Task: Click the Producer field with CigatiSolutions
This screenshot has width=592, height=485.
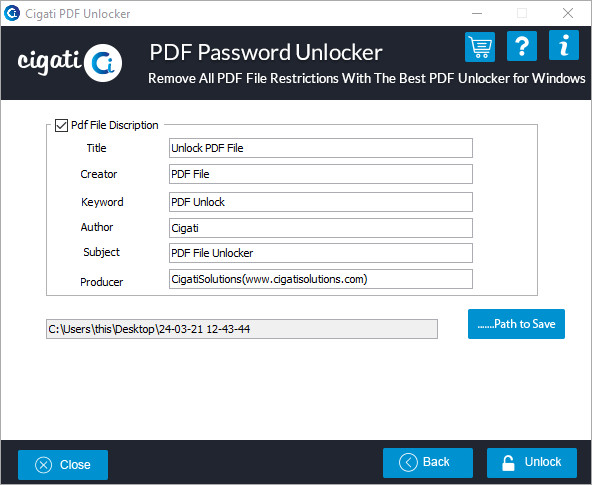Action: click(321, 279)
